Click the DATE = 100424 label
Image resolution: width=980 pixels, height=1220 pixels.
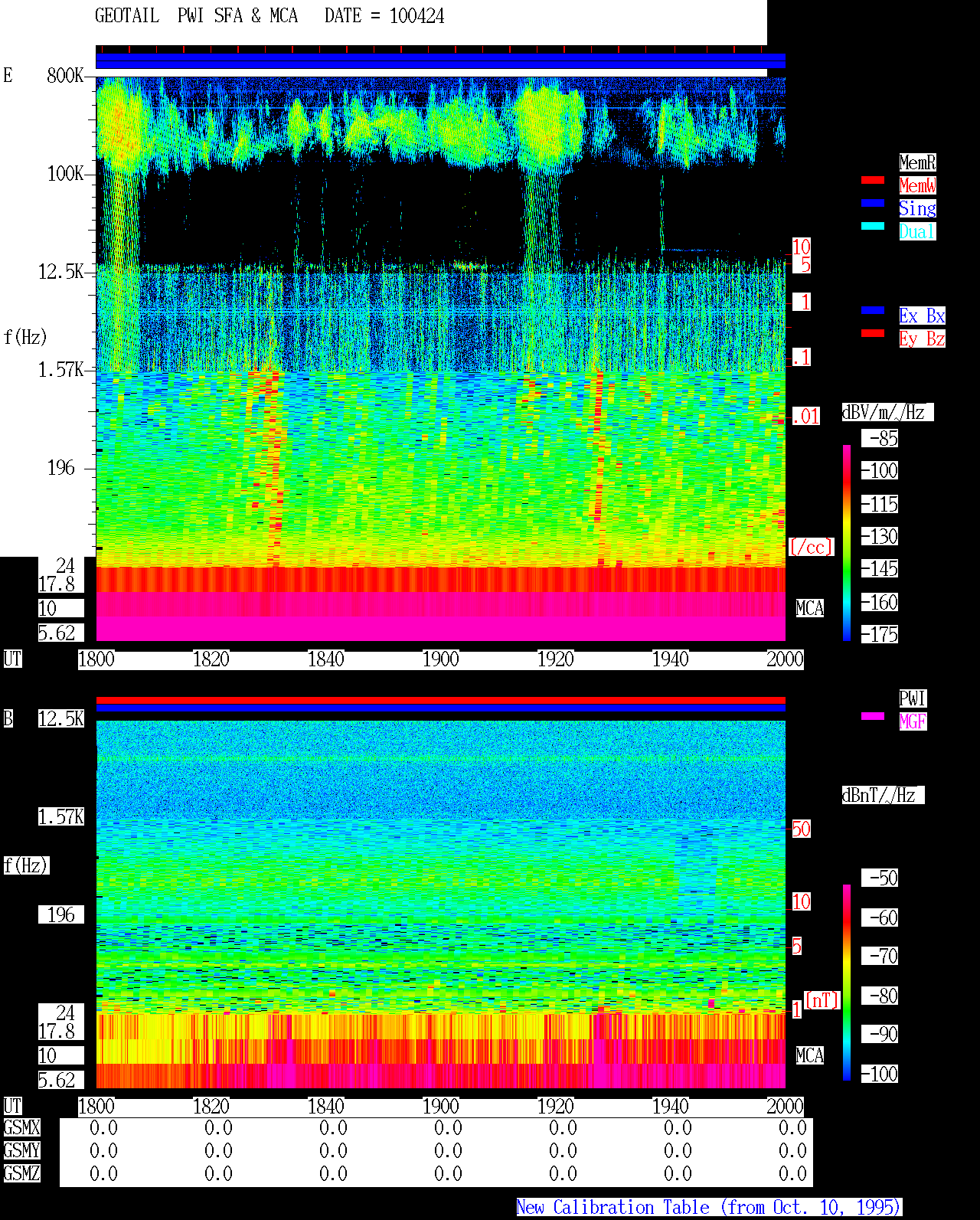click(384, 16)
